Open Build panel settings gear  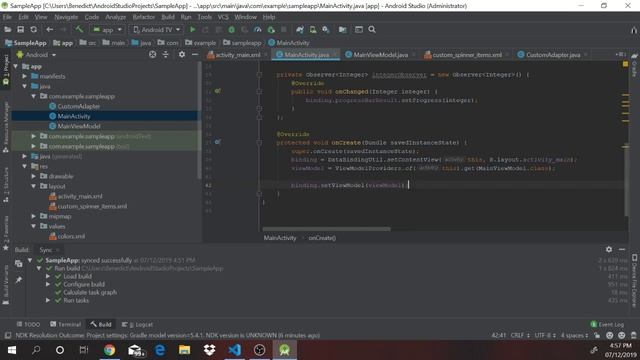coord(609,249)
